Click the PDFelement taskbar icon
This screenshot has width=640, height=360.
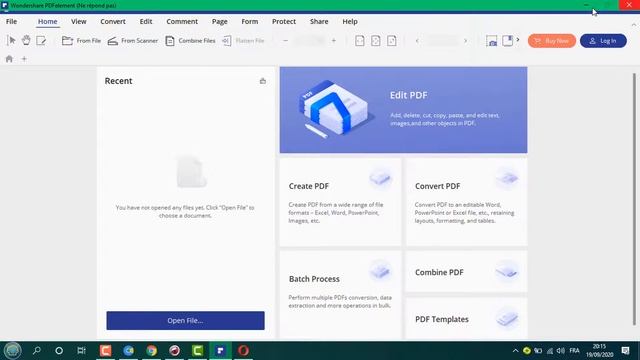(x=220, y=350)
